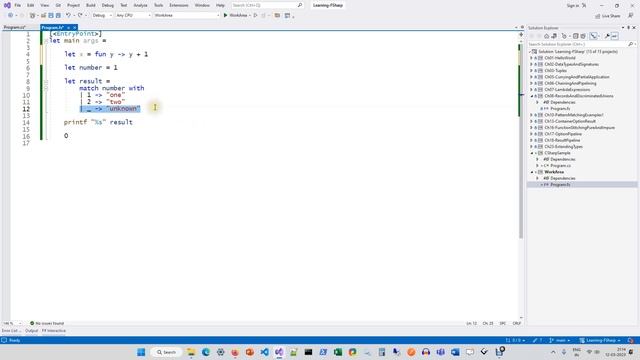Open the editor zoom level dropdown
This screenshot has width=640, height=360.
coord(12,323)
